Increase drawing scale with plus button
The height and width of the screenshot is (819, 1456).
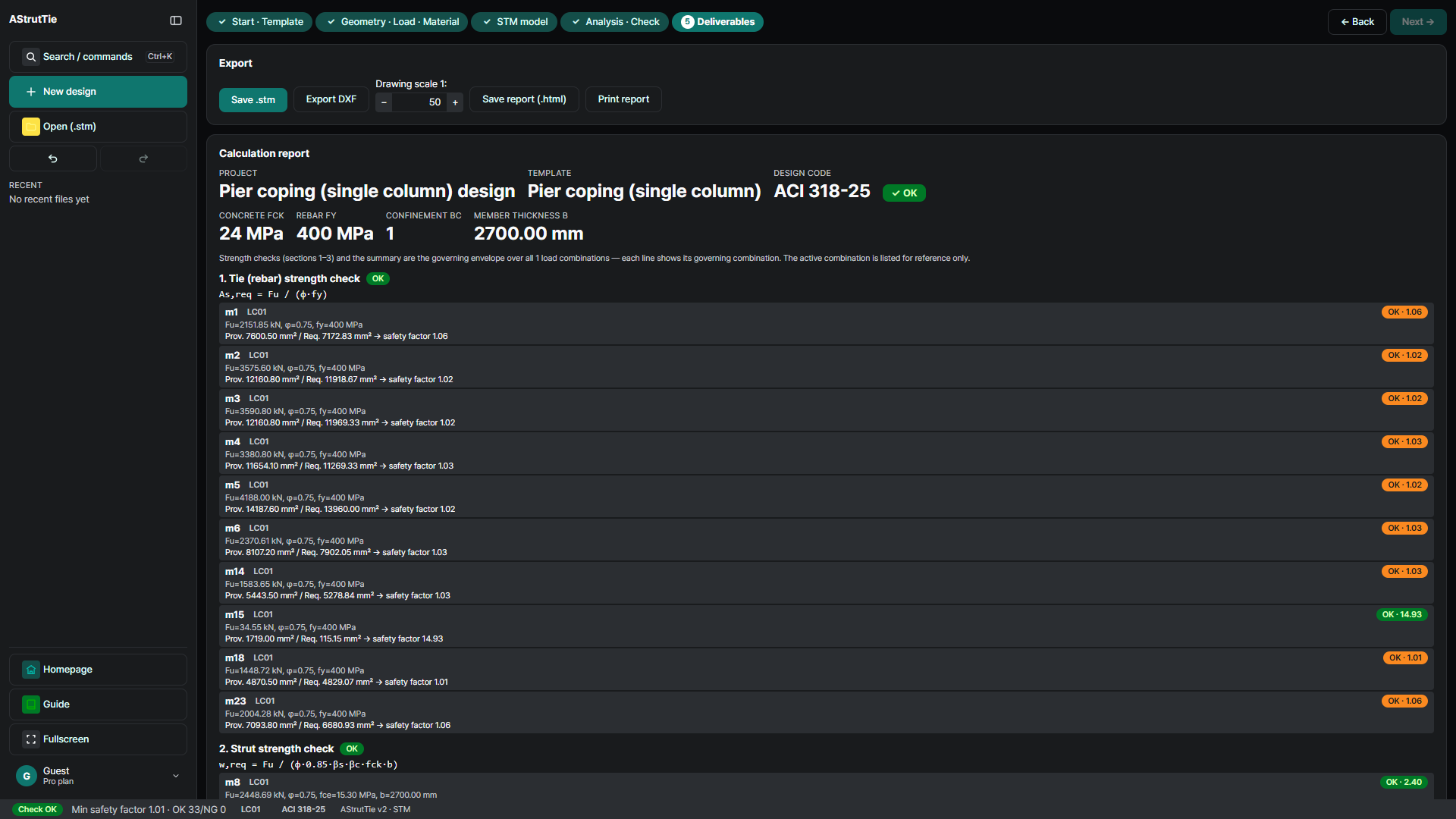(455, 102)
